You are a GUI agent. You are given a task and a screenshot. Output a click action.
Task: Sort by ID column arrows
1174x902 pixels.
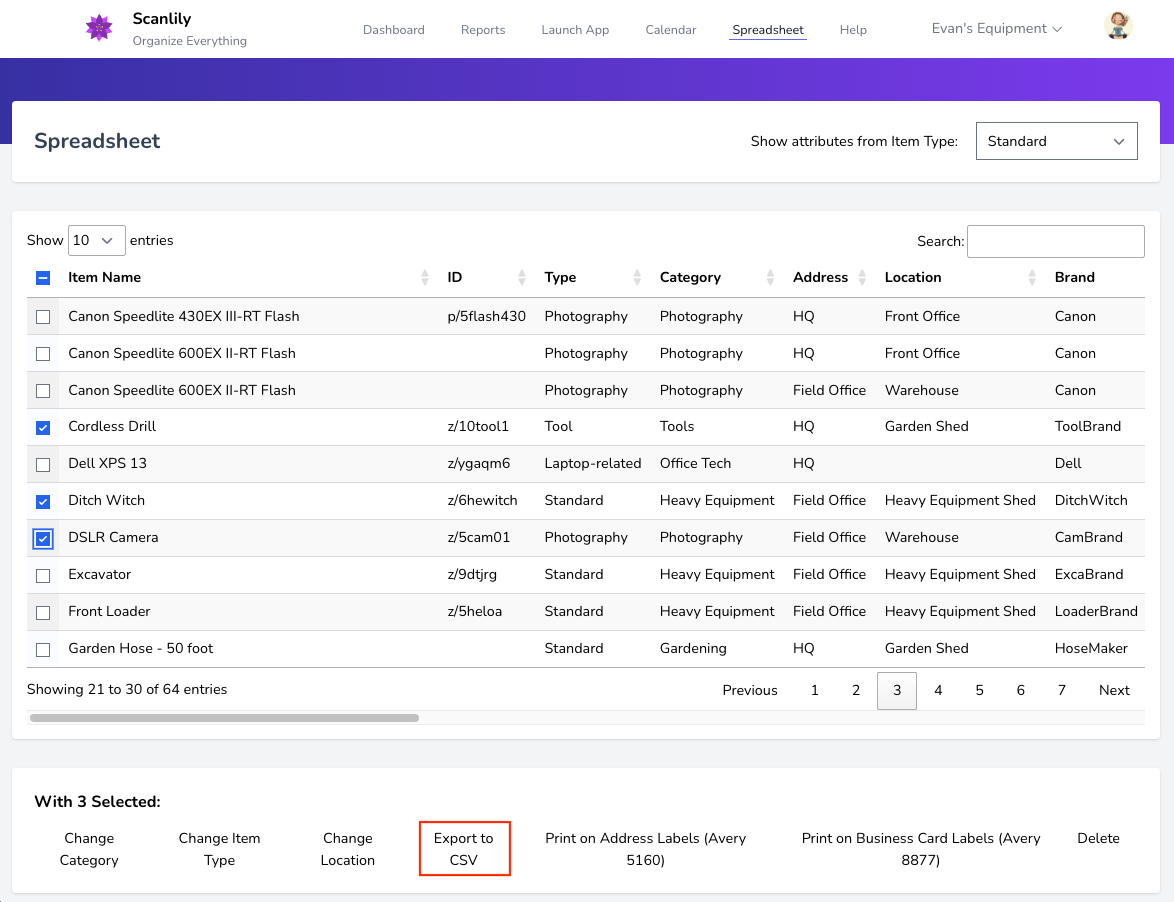point(521,278)
